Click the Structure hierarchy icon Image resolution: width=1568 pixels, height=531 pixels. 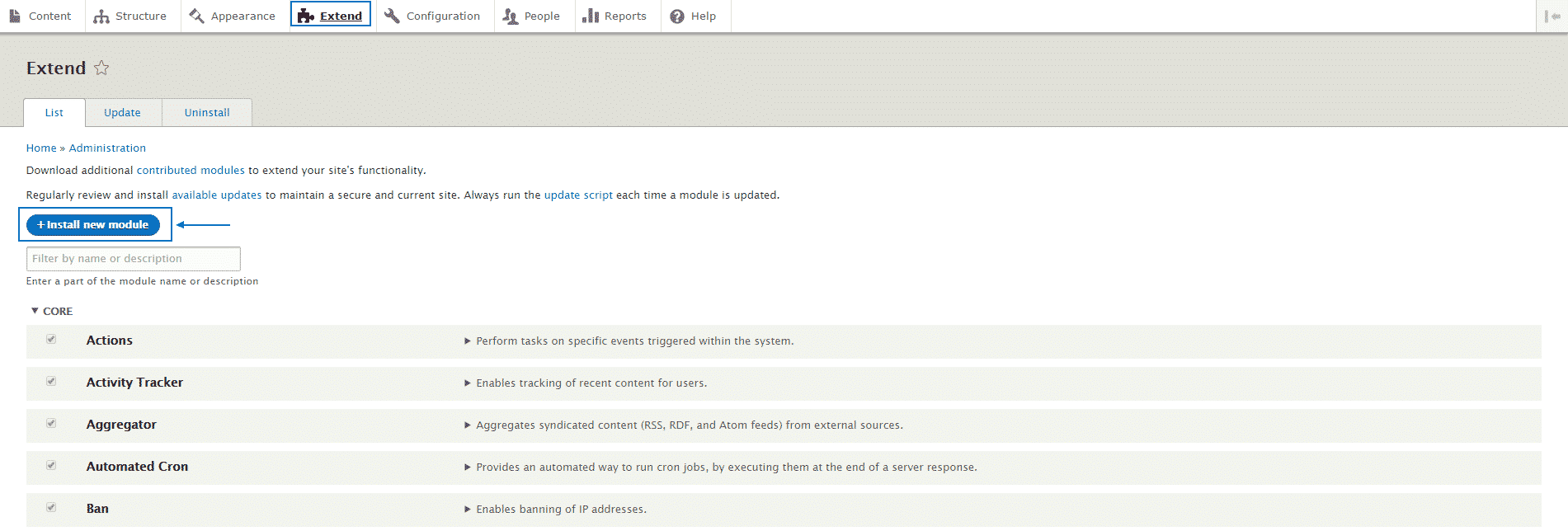point(101,16)
